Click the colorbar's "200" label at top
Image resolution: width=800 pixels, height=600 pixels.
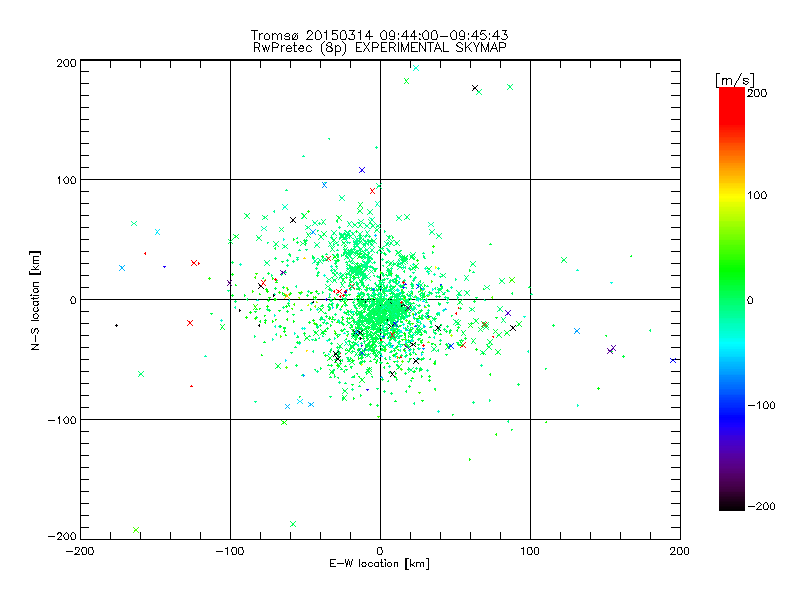[x=757, y=93]
